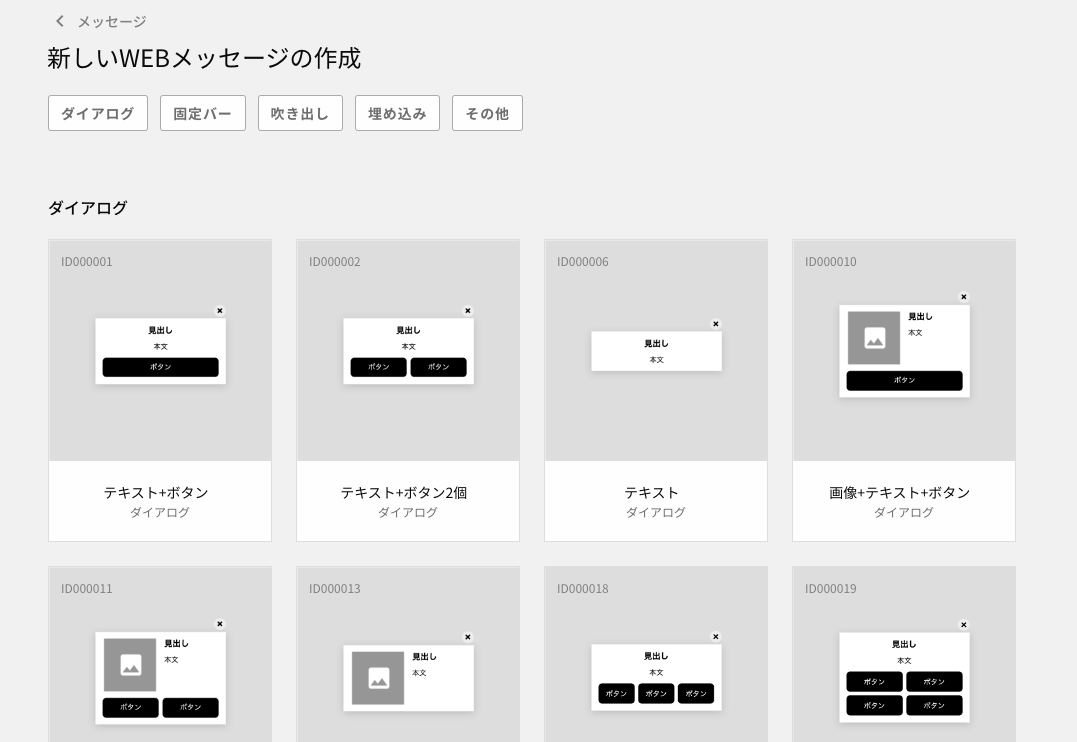Screen dimensions: 1077x742
Task: Click the テキスト+ボタン title of ID000001 card
Action: (156, 493)
